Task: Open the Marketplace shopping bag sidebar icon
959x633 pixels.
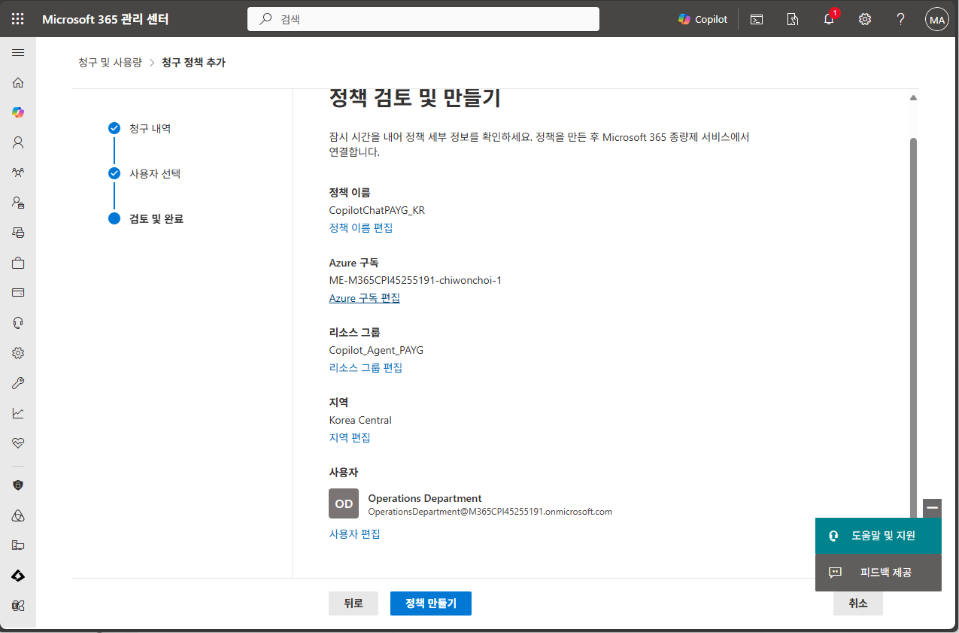Action: [x=18, y=263]
